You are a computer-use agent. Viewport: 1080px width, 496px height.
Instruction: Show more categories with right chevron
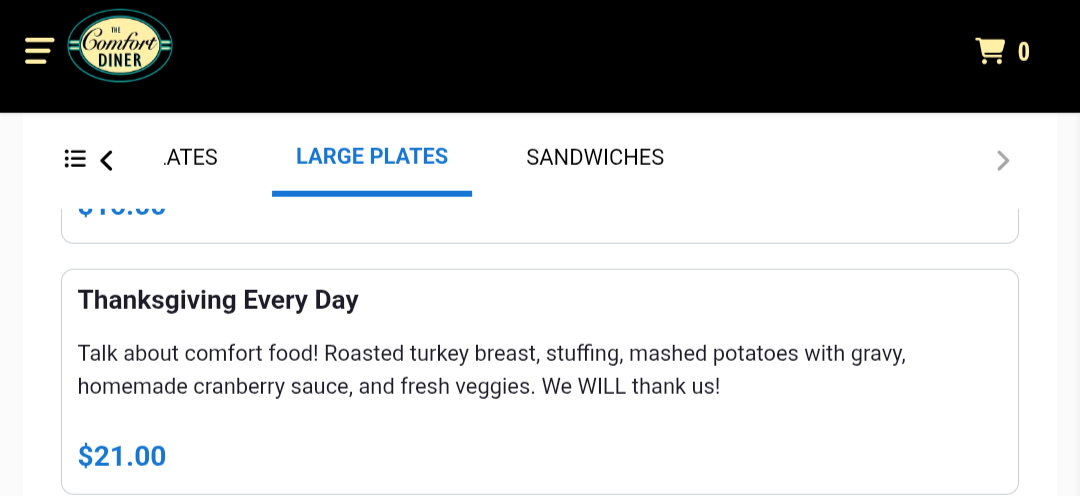pyautogui.click(x=1003, y=161)
